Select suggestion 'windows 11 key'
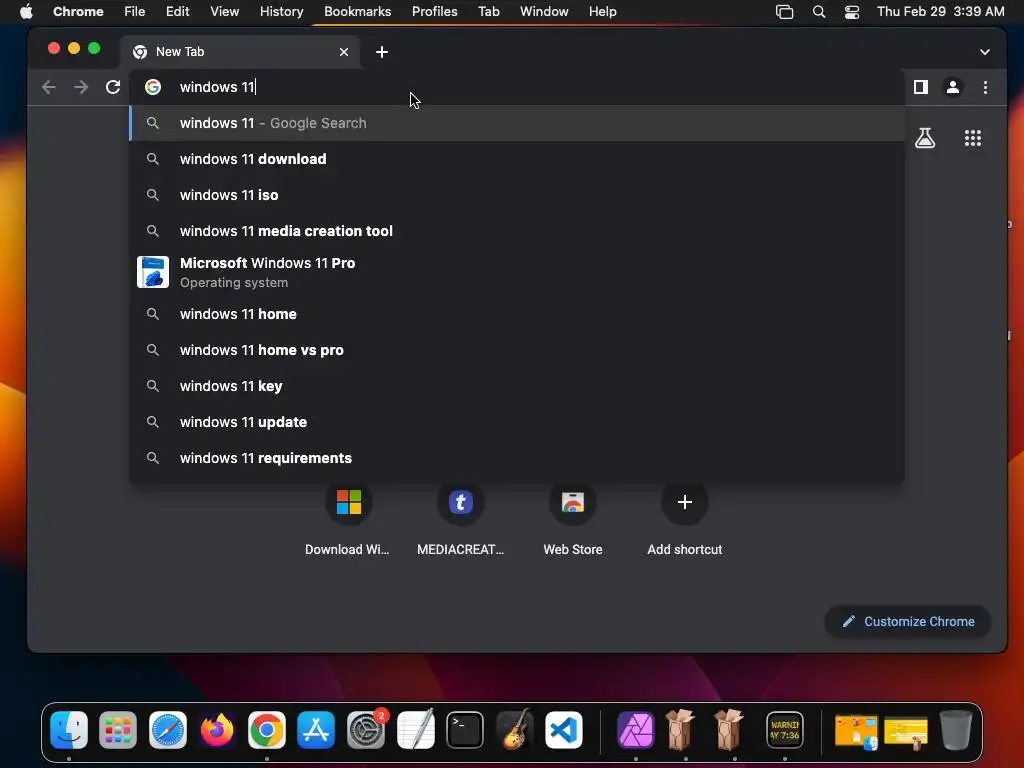Viewport: 1024px width, 768px height. (517, 386)
